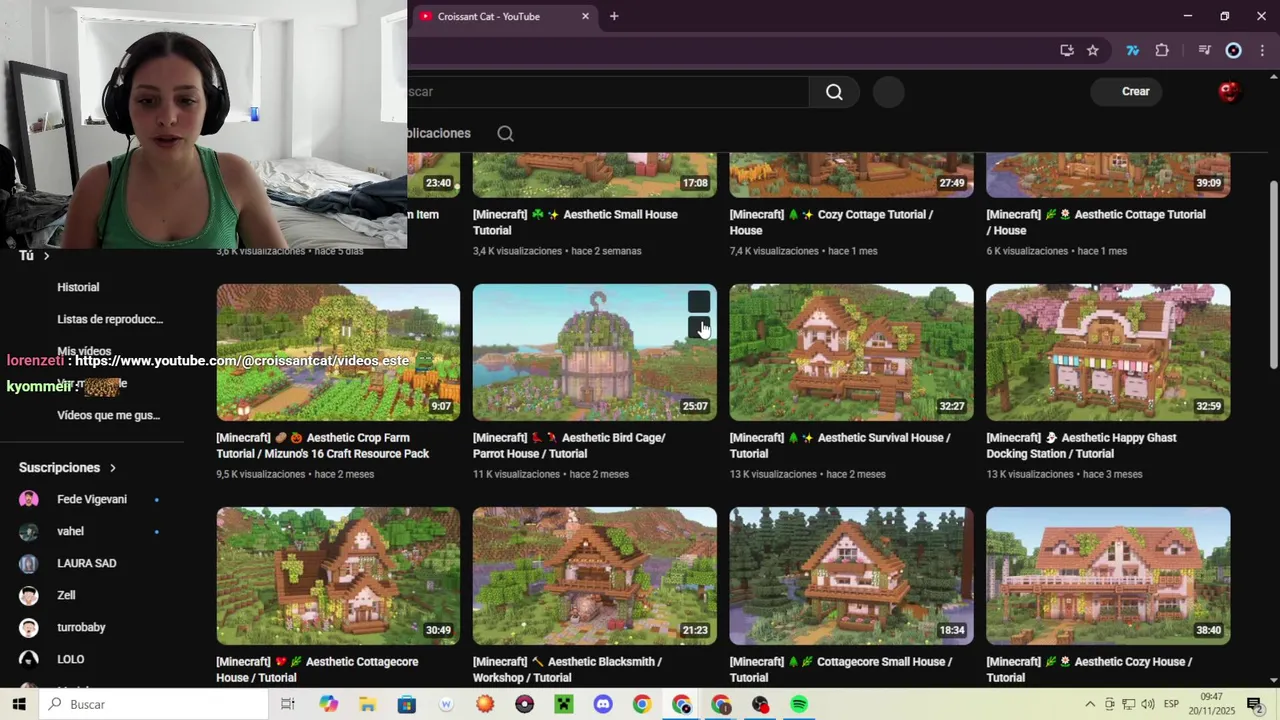Open a new browser tab
1280x720 pixels.
click(x=614, y=16)
